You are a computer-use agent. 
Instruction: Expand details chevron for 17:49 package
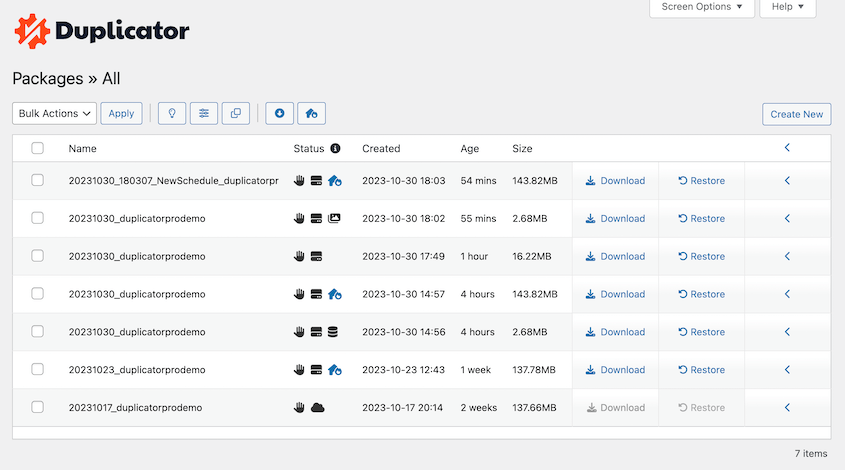tap(787, 256)
